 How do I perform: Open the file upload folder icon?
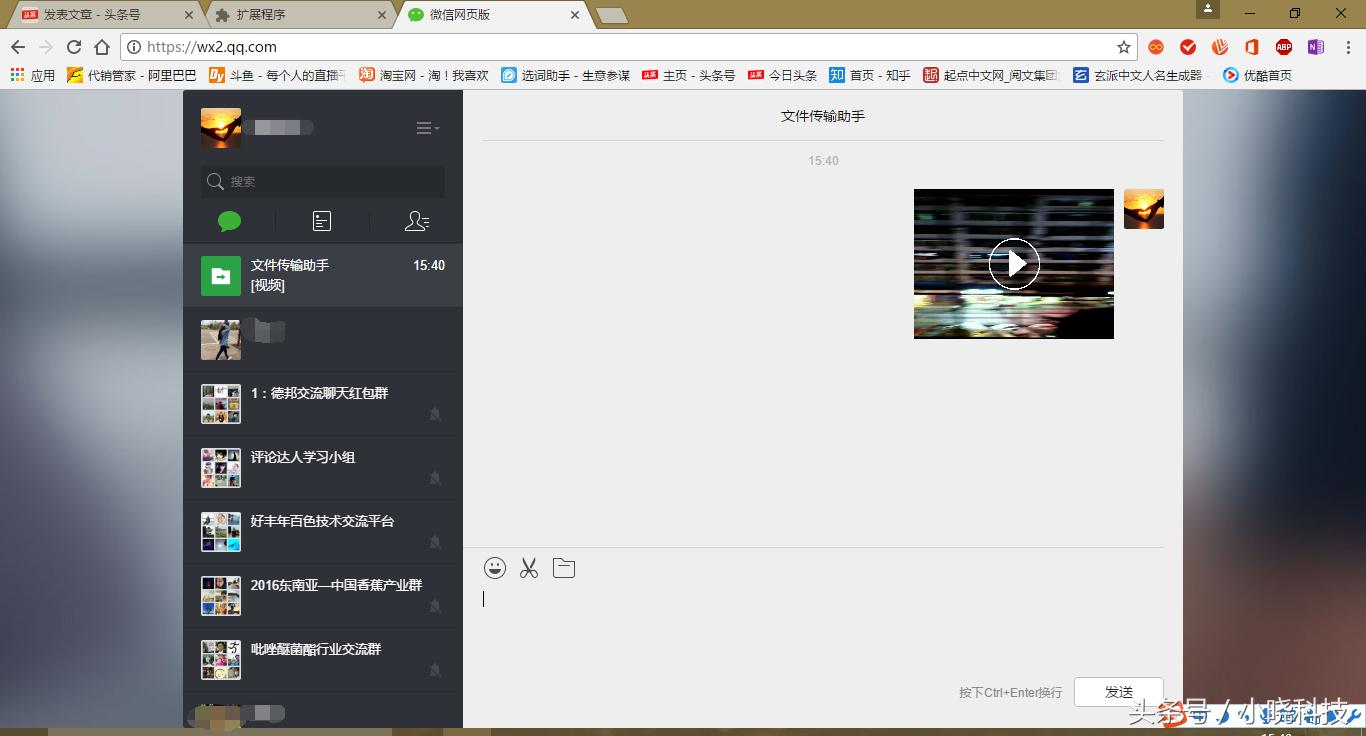pos(564,567)
